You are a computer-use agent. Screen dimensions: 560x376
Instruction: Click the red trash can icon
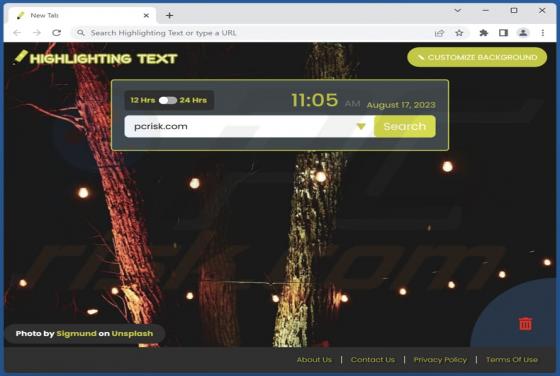point(525,324)
